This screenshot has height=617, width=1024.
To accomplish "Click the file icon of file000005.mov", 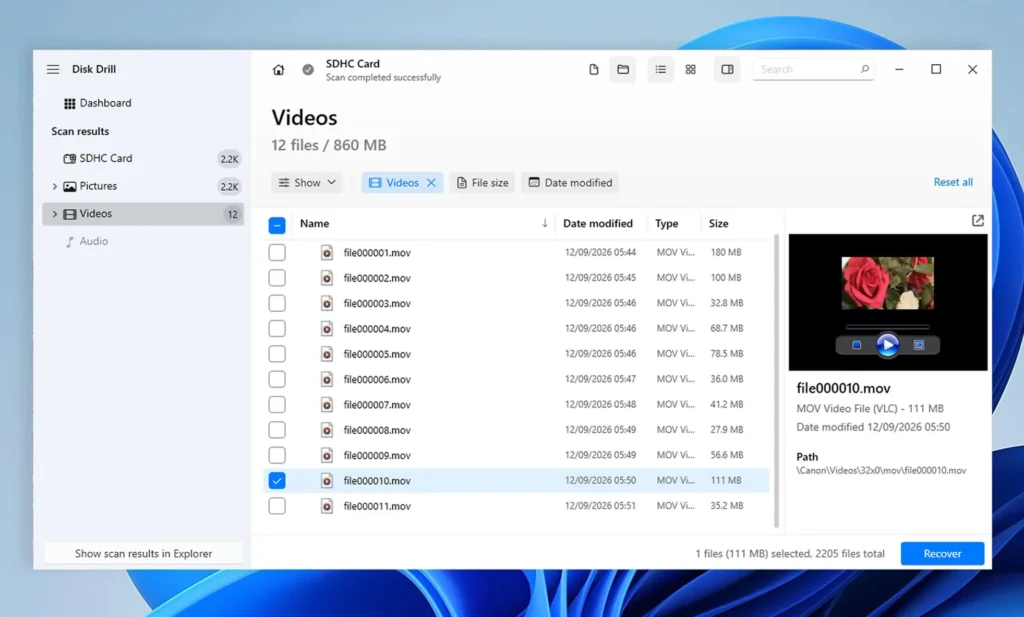I will pos(327,354).
